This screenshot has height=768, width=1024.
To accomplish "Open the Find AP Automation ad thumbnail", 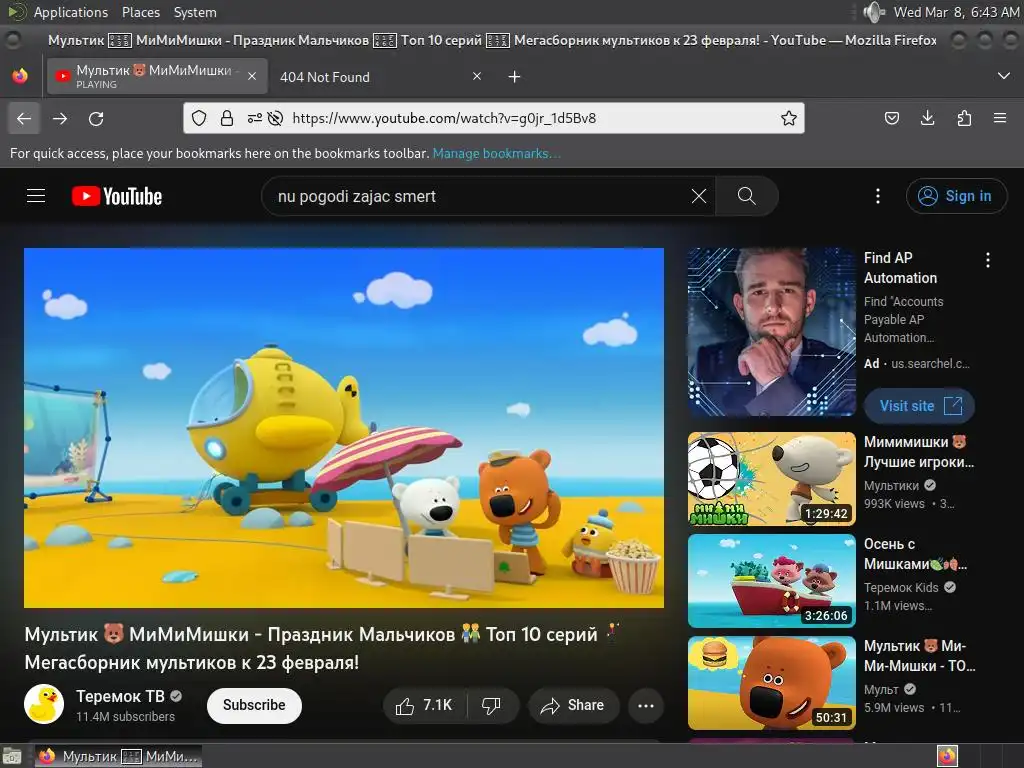I will click(x=771, y=332).
